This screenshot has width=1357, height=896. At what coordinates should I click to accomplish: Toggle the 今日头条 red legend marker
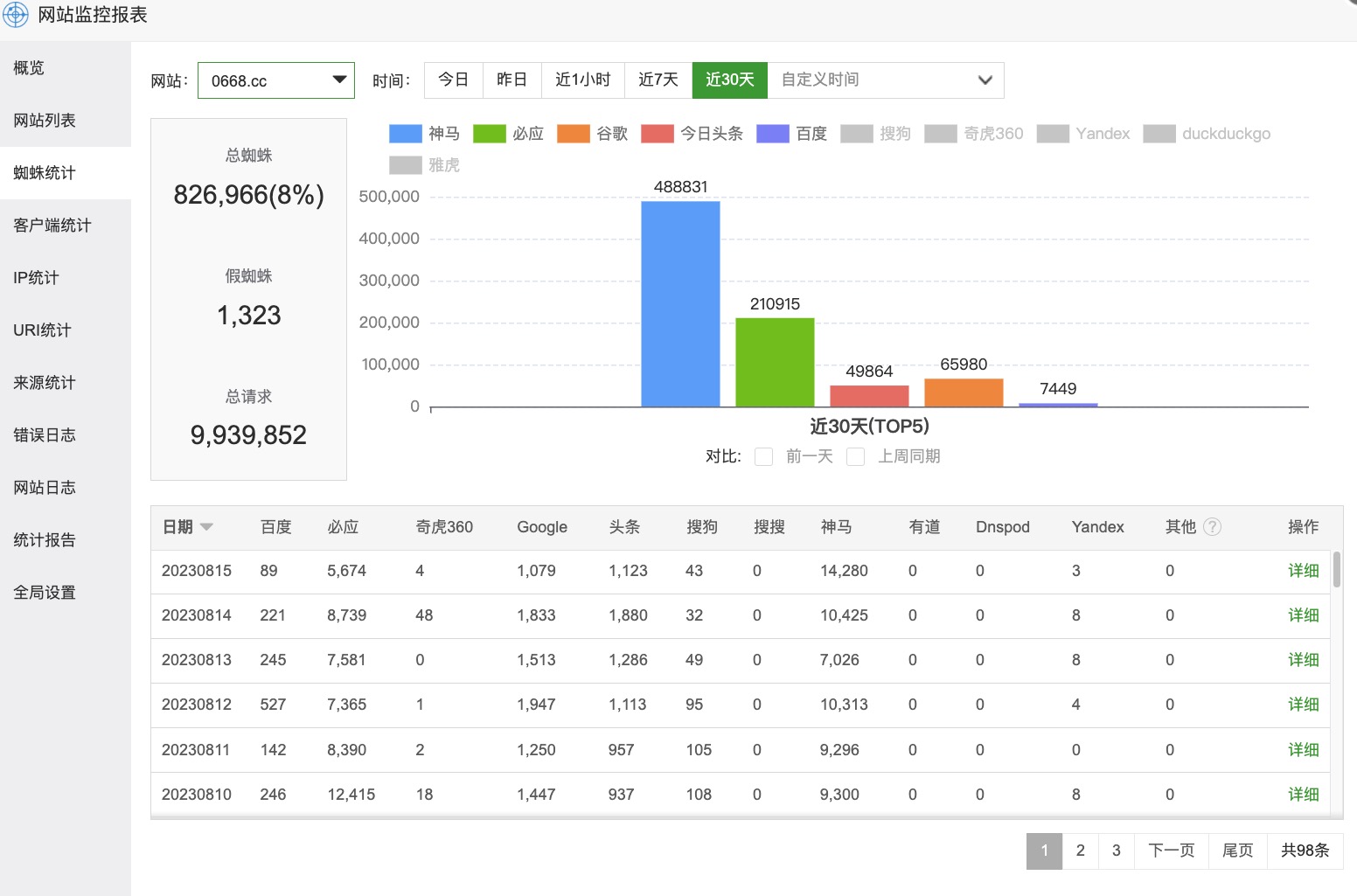click(x=657, y=134)
